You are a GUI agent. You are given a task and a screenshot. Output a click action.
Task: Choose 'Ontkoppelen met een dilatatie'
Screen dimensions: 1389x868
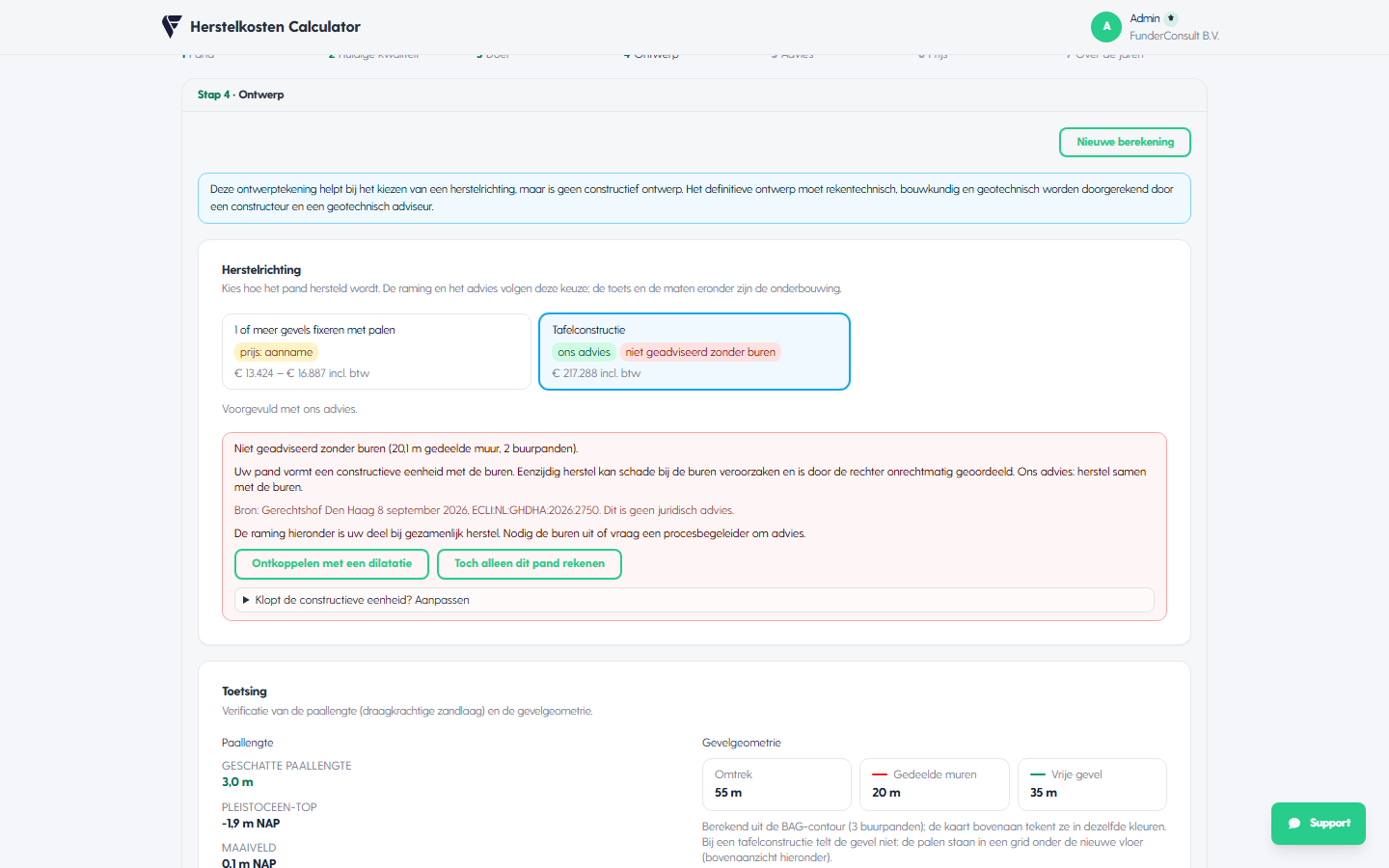[332, 564]
